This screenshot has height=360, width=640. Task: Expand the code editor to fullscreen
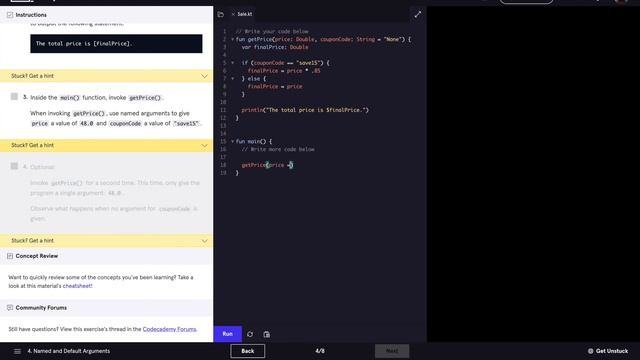pos(418,14)
